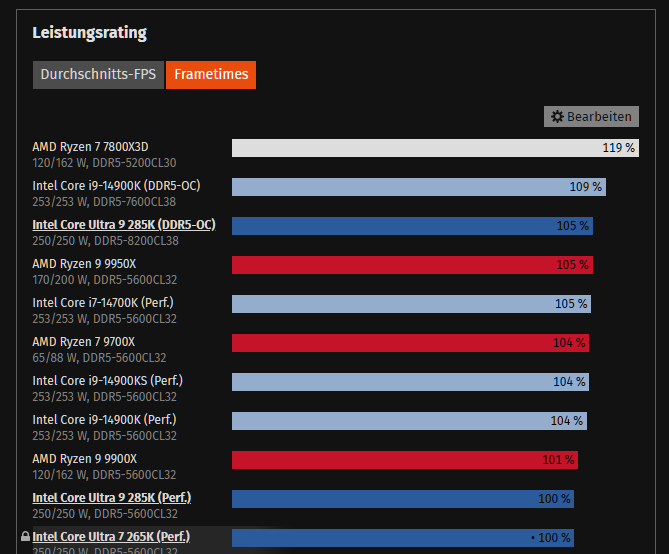Click the 65/88 W, DDR5-5600CL32 spec text
Image resolution: width=669 pixels, height=554 pixels.
click(x=99, y=358)
